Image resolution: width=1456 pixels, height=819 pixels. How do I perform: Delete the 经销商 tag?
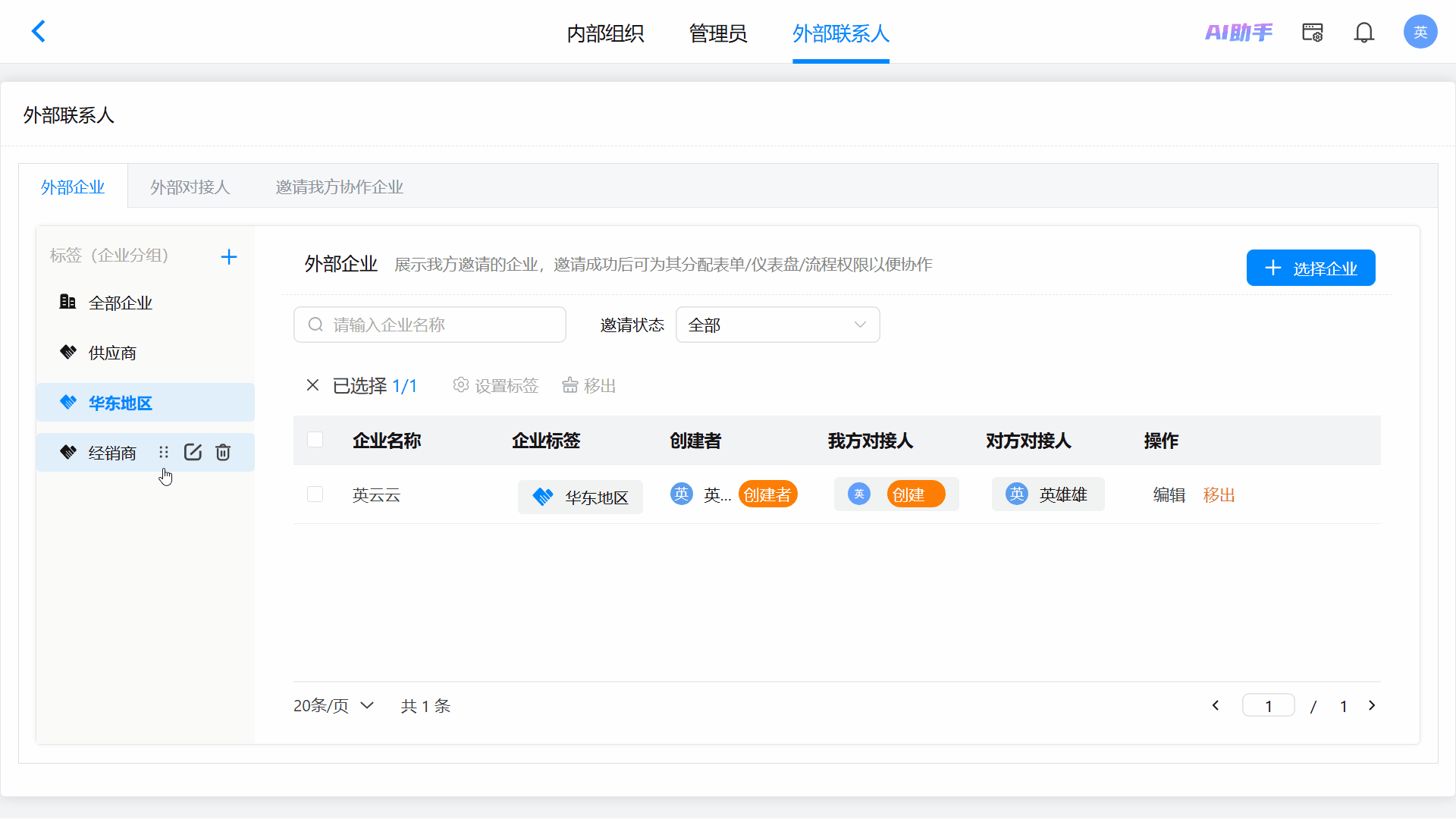pos(223,453)
